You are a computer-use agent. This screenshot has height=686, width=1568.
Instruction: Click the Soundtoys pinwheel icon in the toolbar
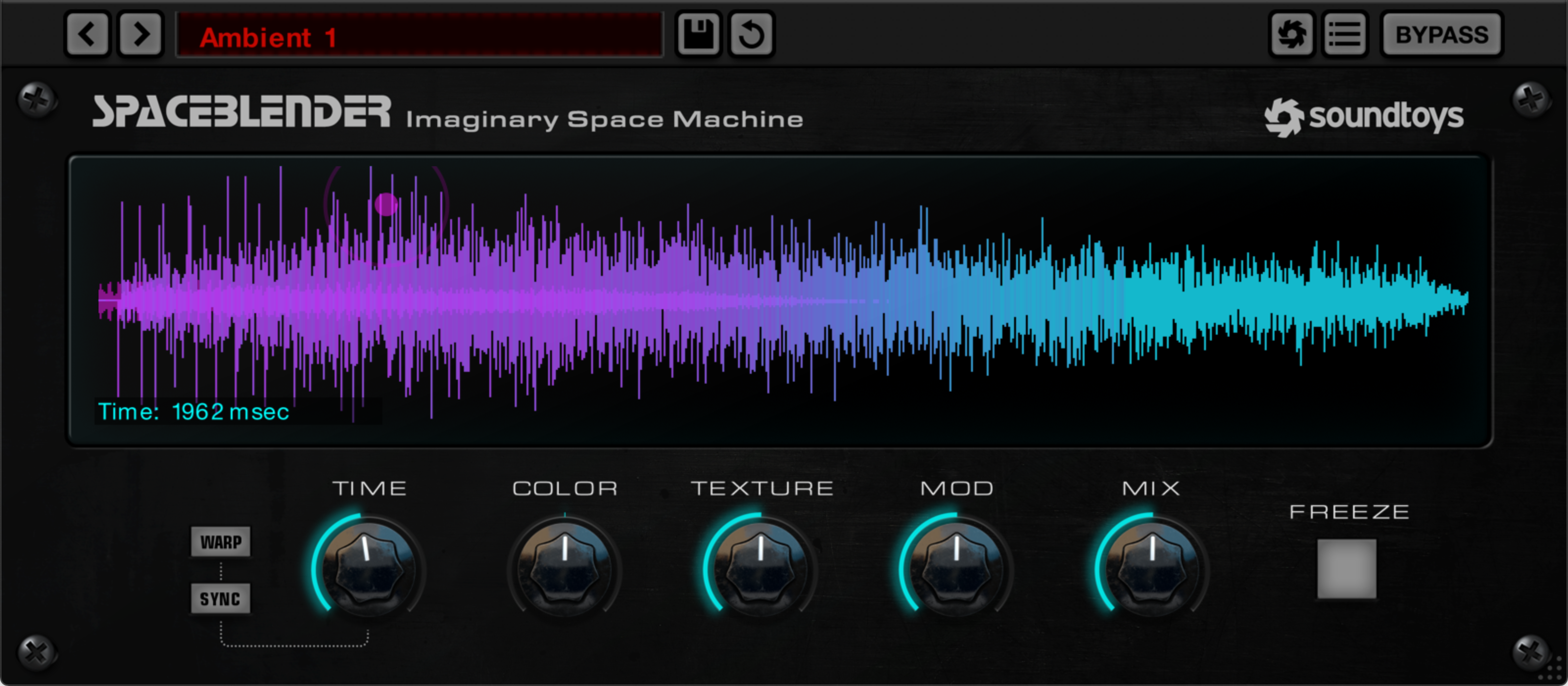[x=1292, y=34]
